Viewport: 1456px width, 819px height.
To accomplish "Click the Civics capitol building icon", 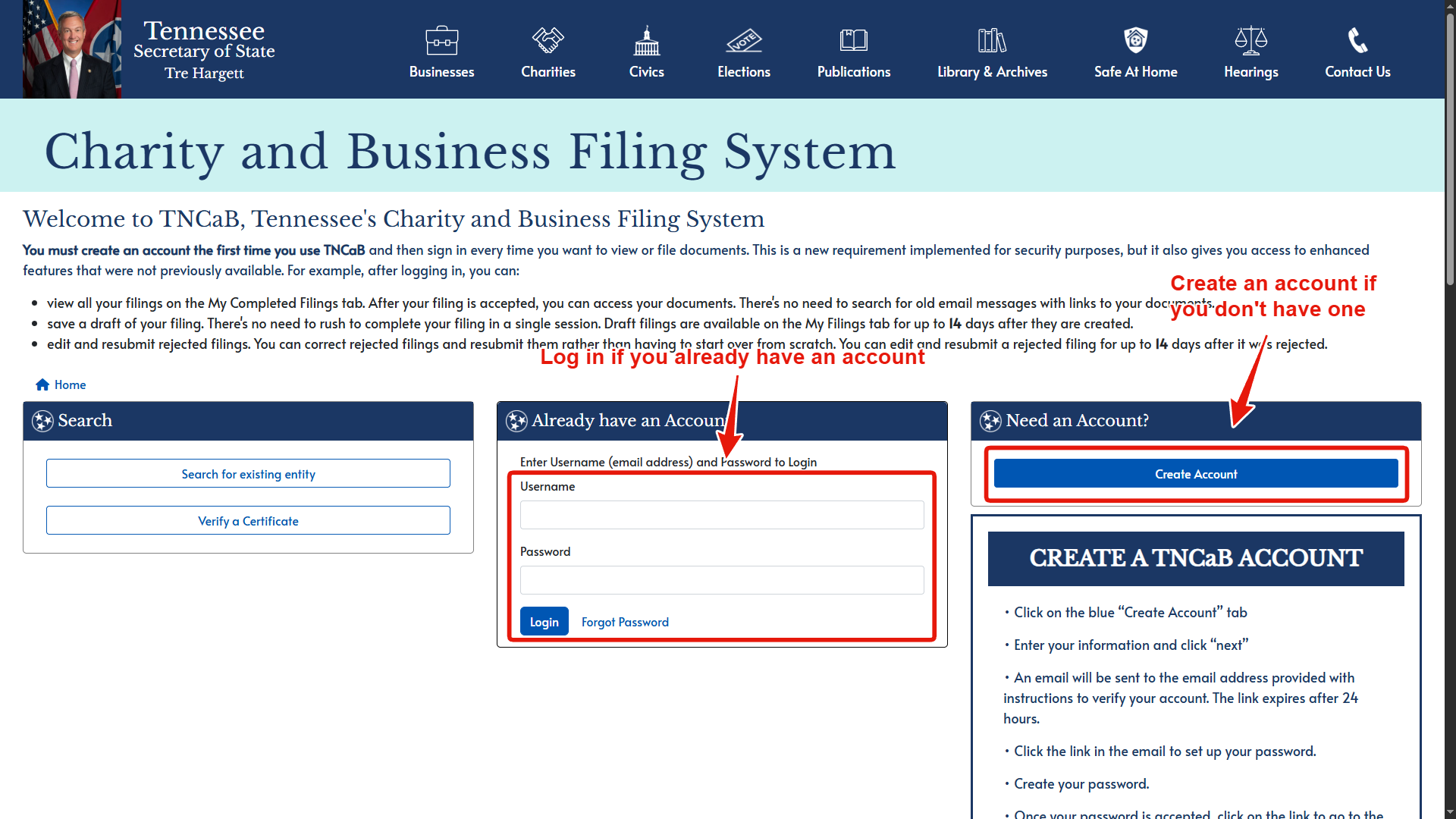I will 647,40.
